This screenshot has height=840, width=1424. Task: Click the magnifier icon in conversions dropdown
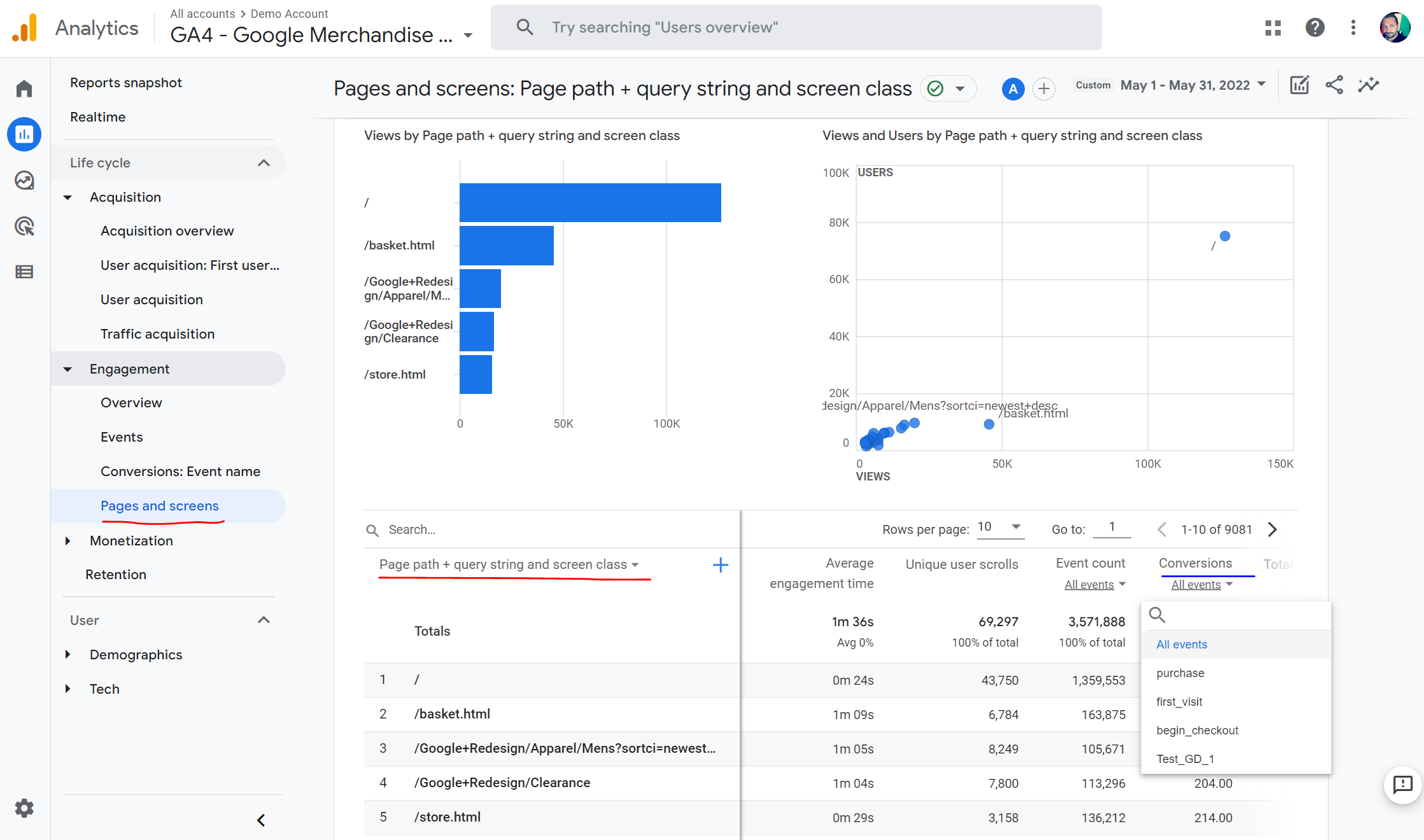tap(1157, 615)
